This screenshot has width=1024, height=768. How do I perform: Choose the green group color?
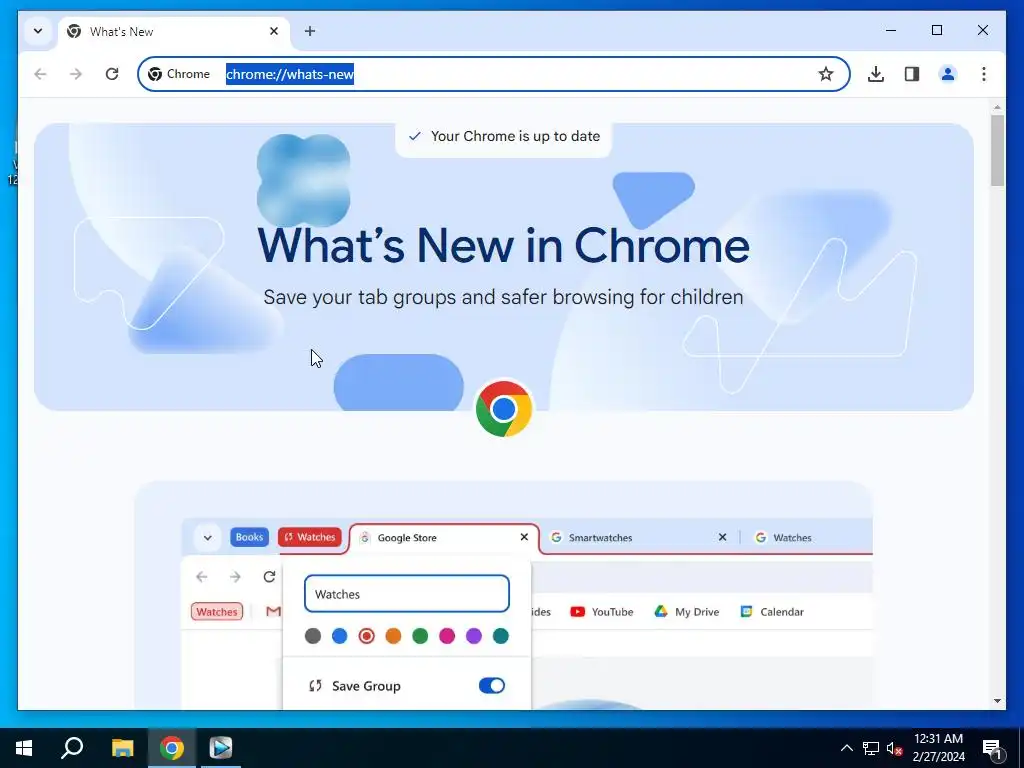click(x=420, y=636)
